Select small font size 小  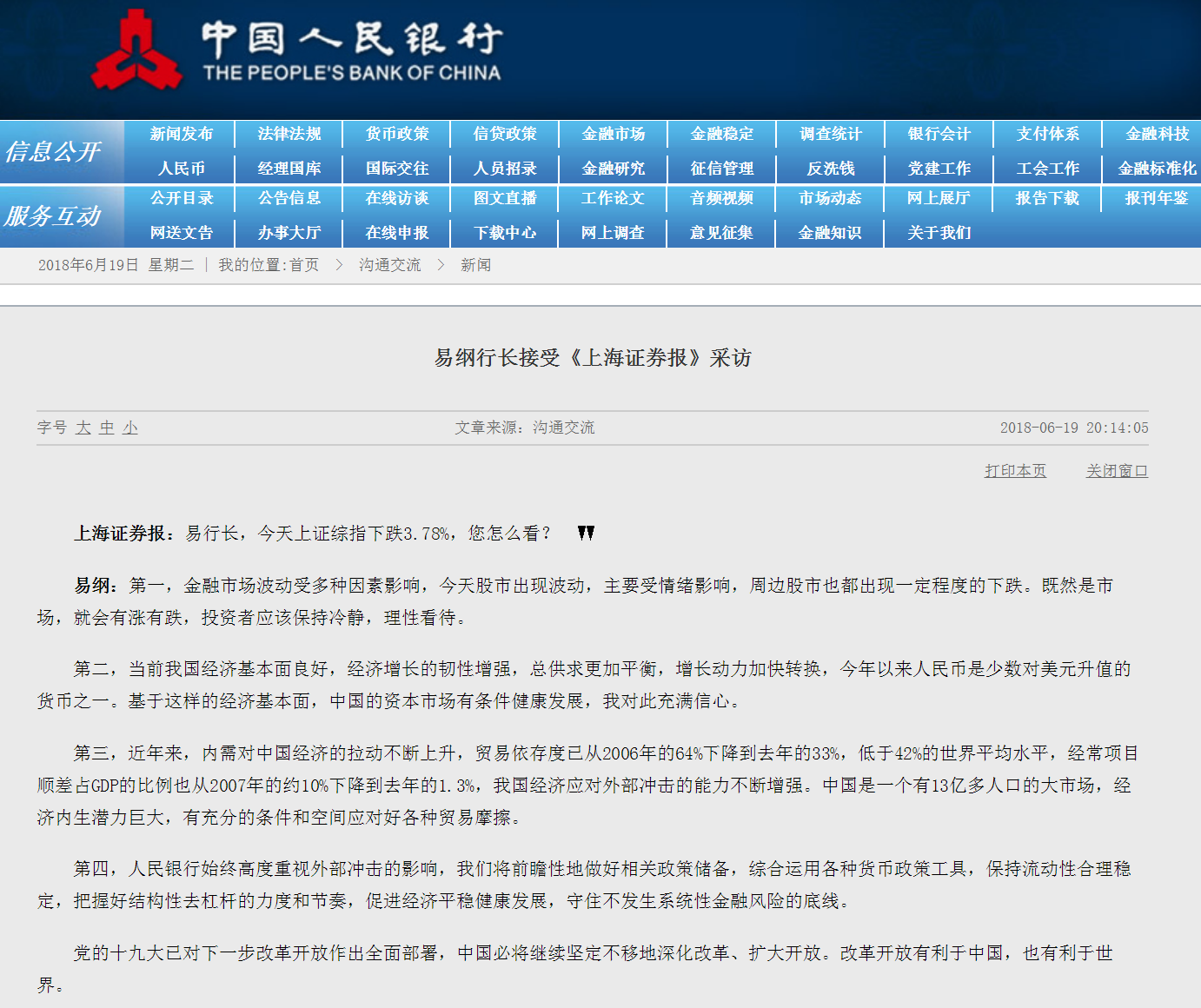click(130, 428)
